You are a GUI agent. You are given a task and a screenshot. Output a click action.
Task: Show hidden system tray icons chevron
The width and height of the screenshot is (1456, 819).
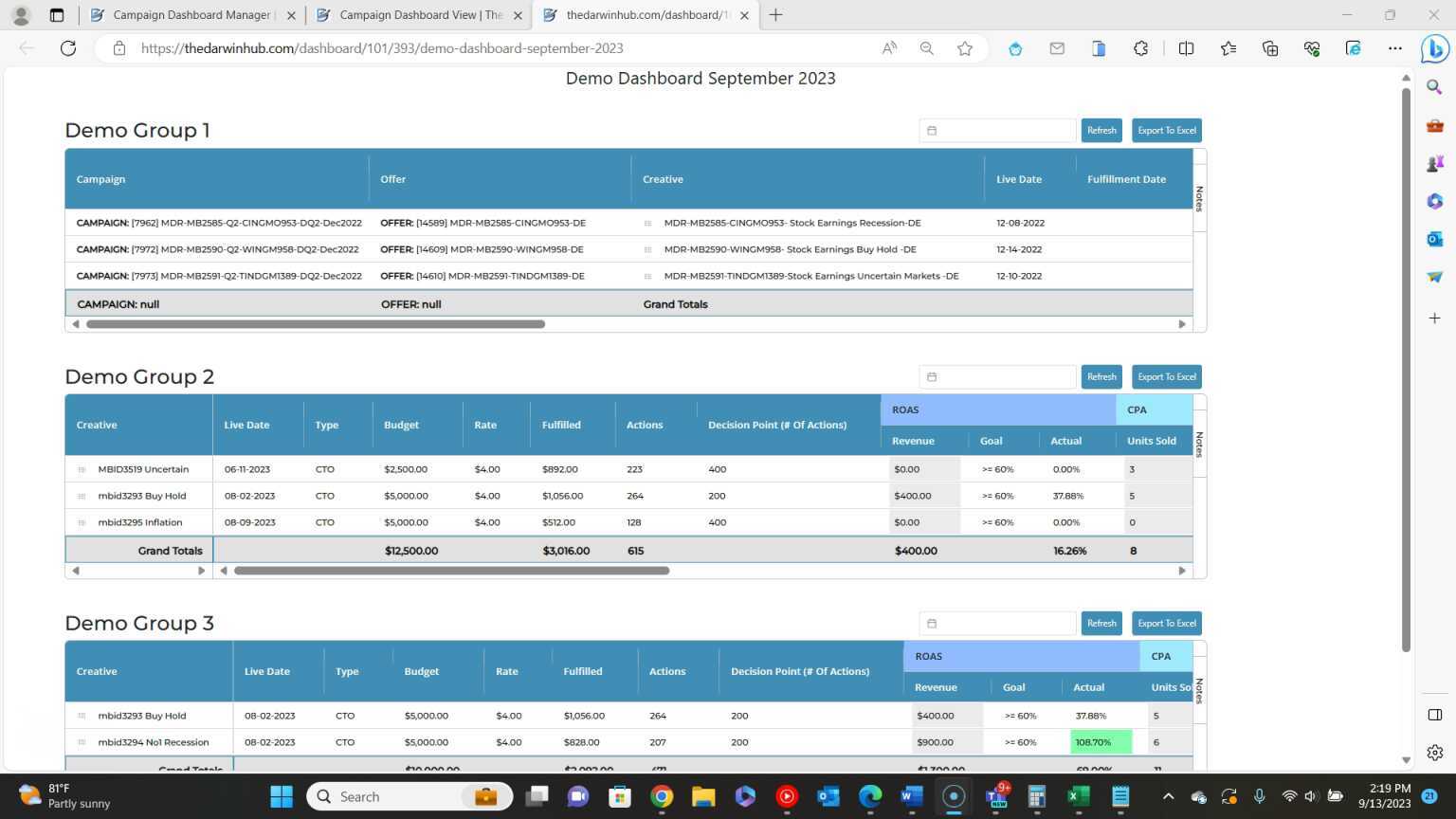[x=1168, y=796]
